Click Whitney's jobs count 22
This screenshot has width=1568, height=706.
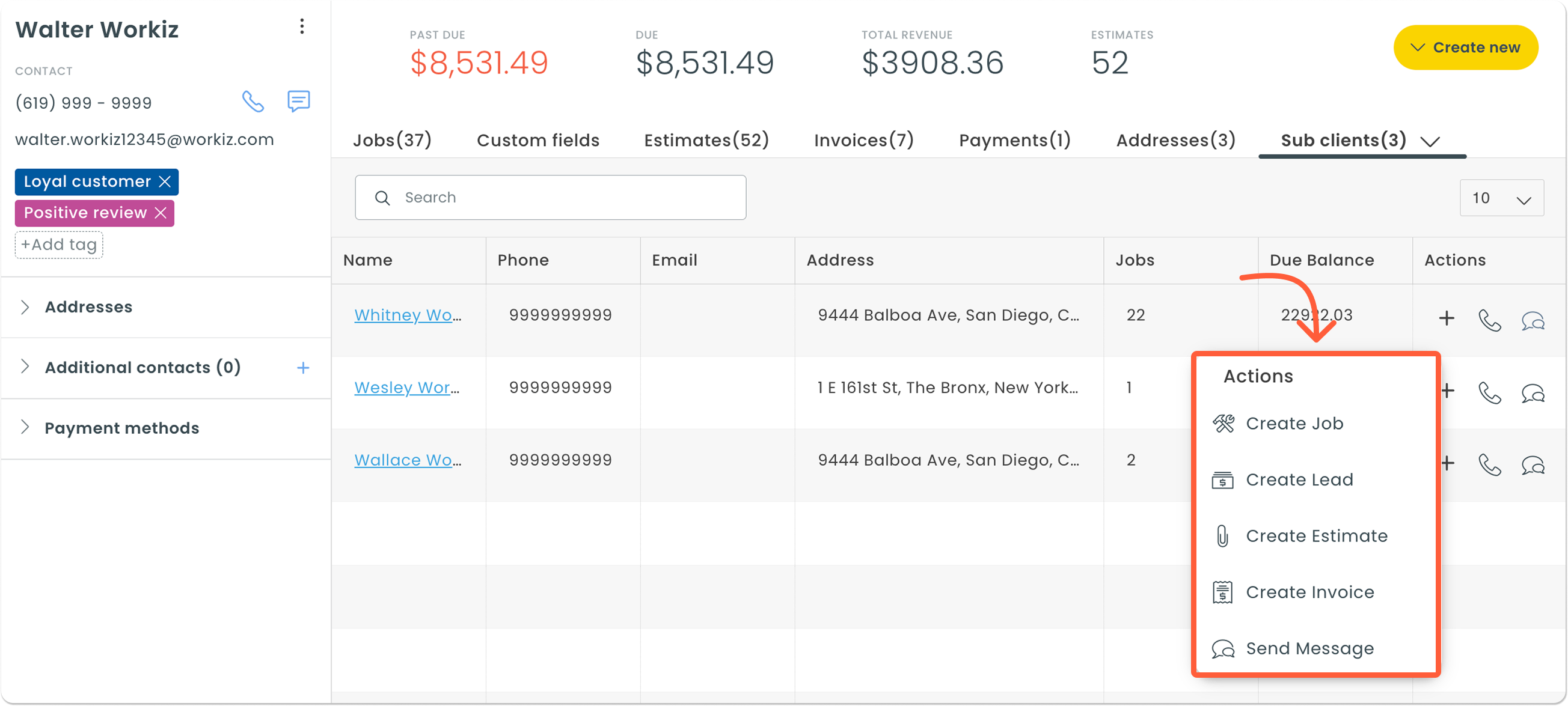(x=1135, y=315)
